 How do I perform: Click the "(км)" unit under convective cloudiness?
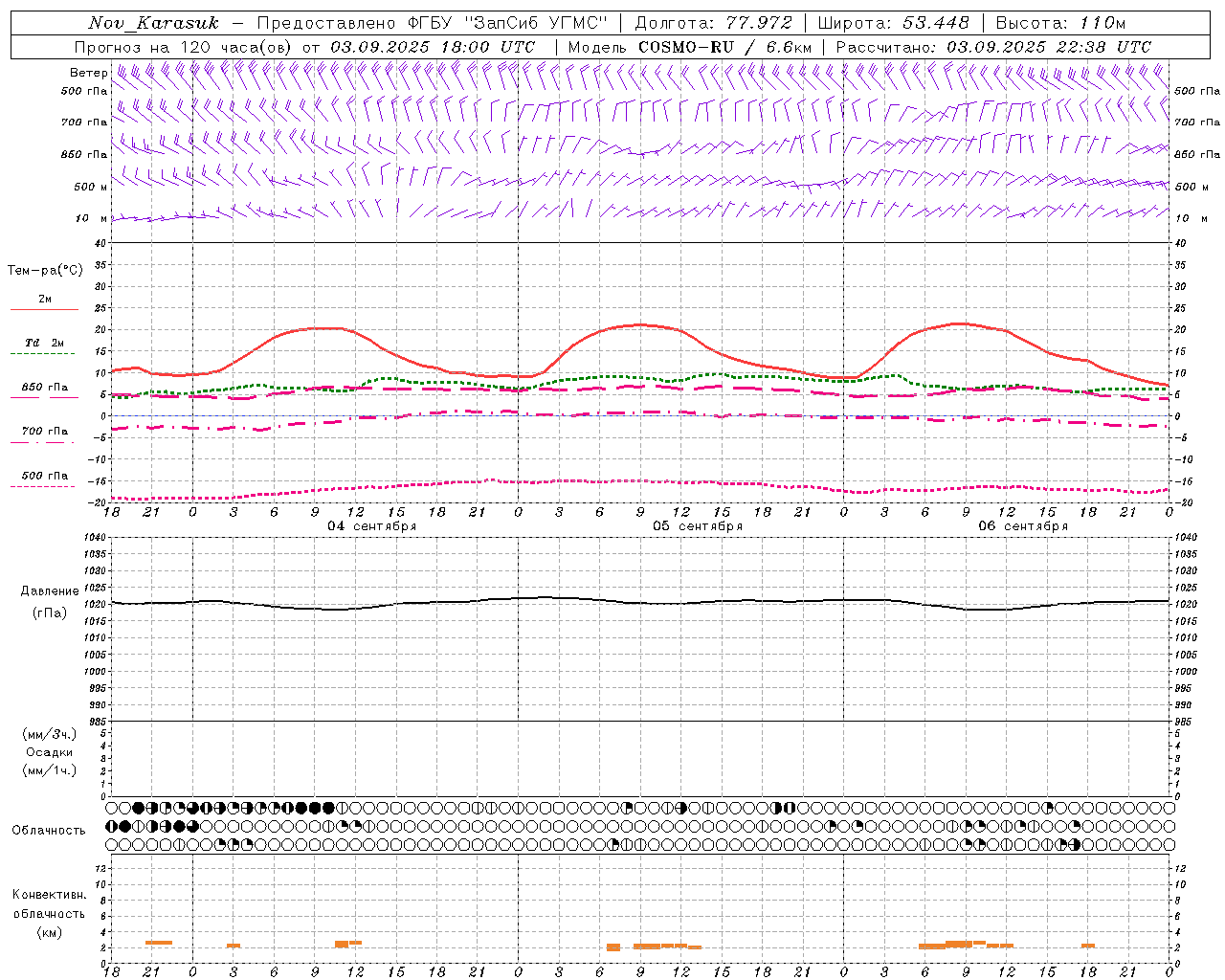49,932
